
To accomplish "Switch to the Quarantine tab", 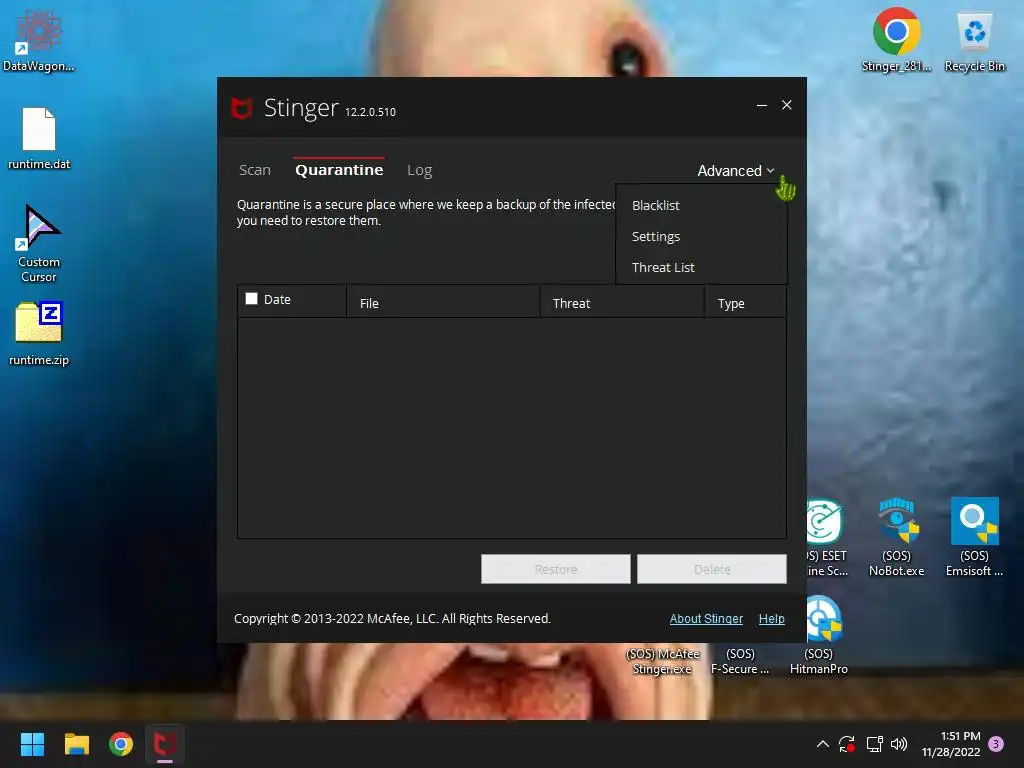I will 339,170.
